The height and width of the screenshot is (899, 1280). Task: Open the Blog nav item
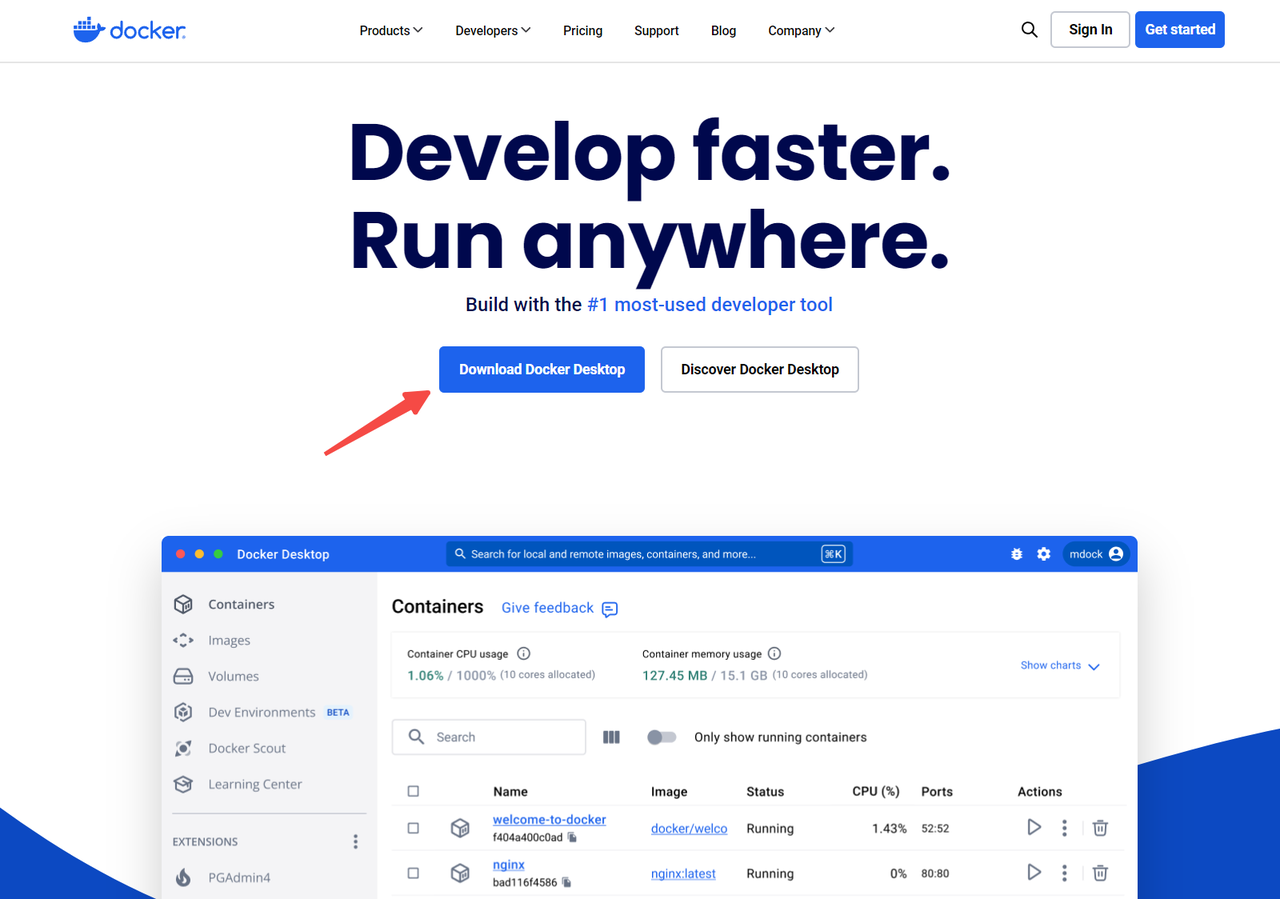pyautogui.click(x=723, y=31)
